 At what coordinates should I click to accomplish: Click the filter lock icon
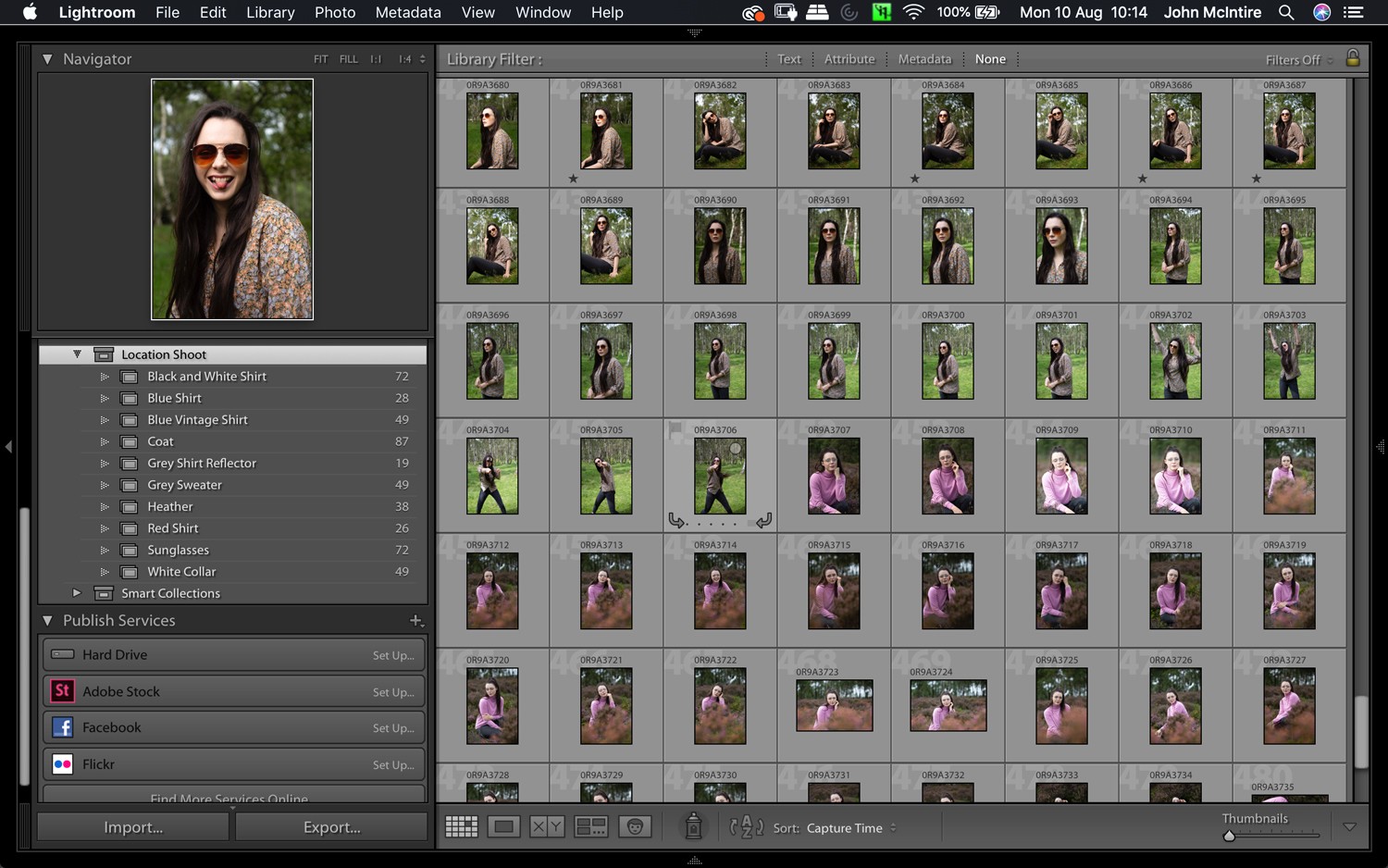(x=1353, y=58)
